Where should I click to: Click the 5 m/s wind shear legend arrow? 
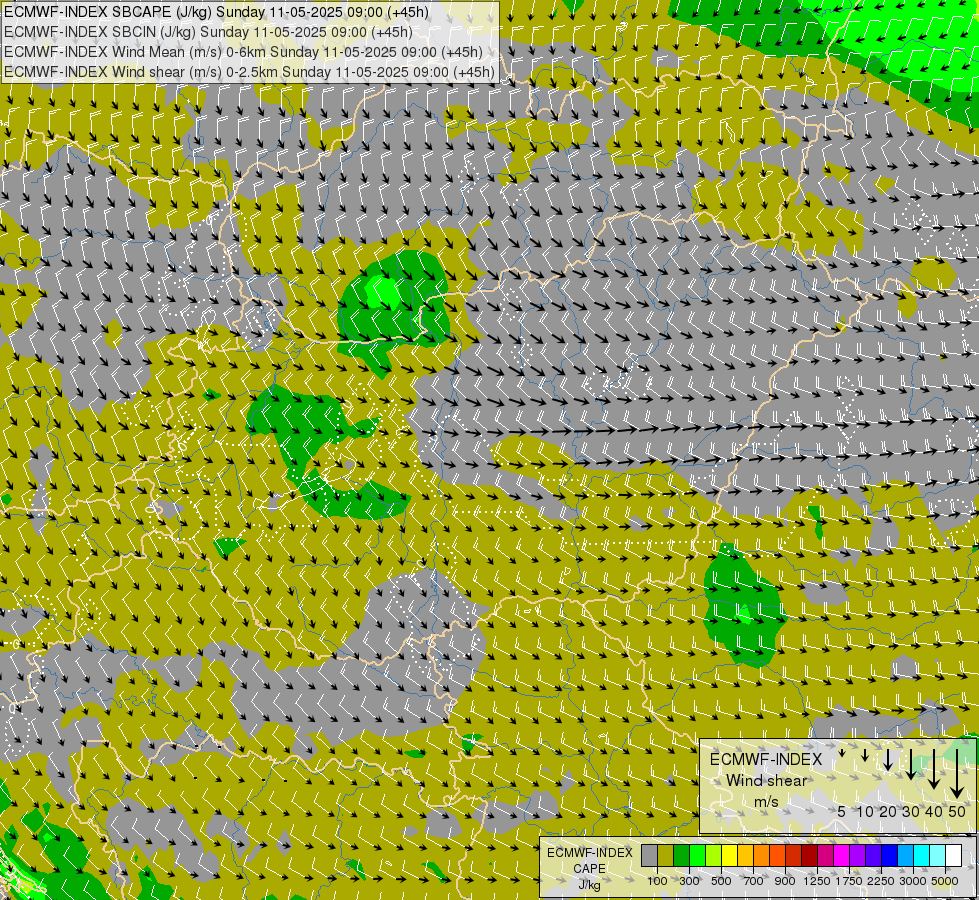(x=842, y=753)
